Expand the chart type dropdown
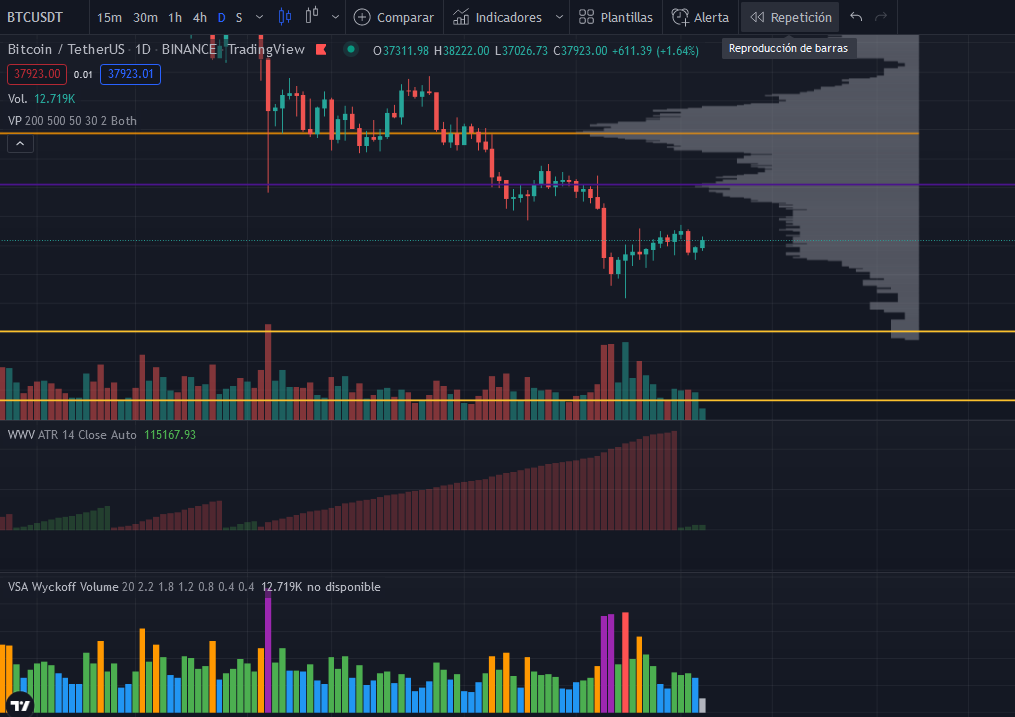Image resolution: width=1015 pixels, height=717 pixels. pos(335,17)
